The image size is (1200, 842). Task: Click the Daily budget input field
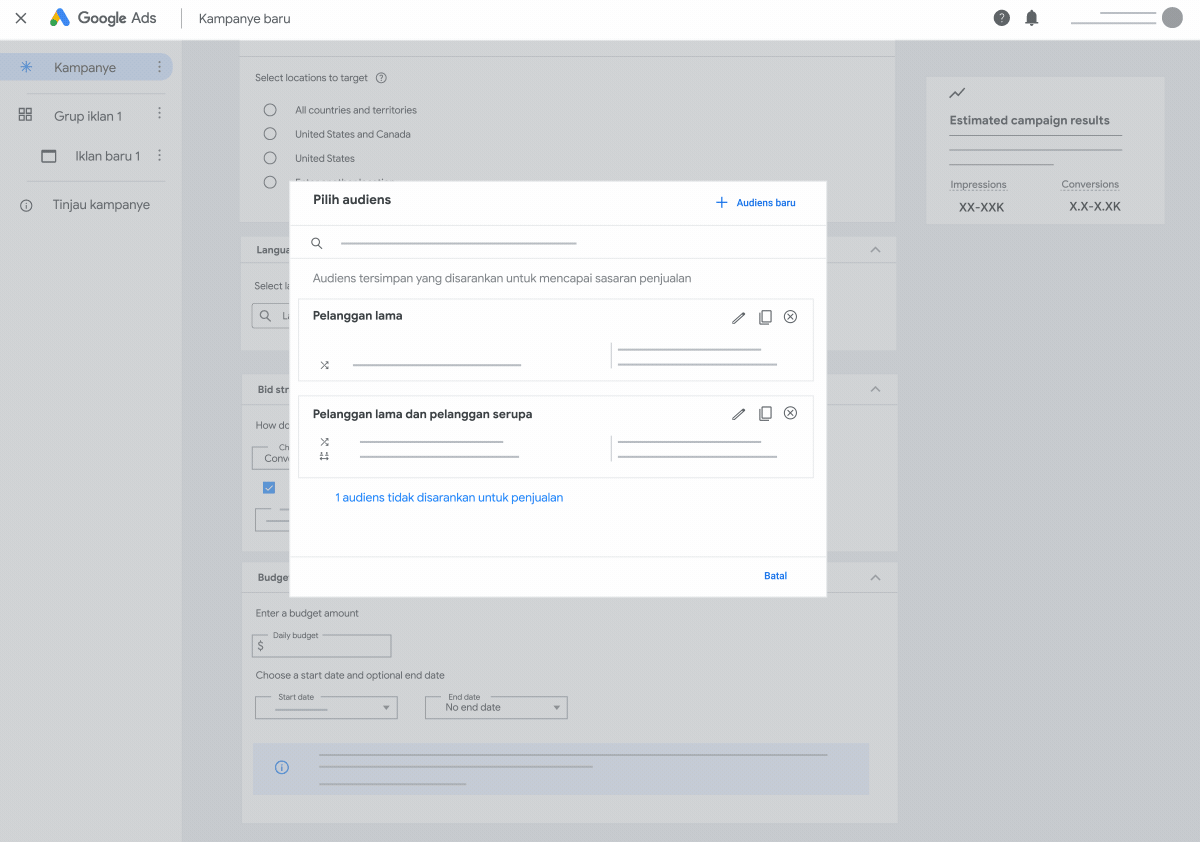322,645
